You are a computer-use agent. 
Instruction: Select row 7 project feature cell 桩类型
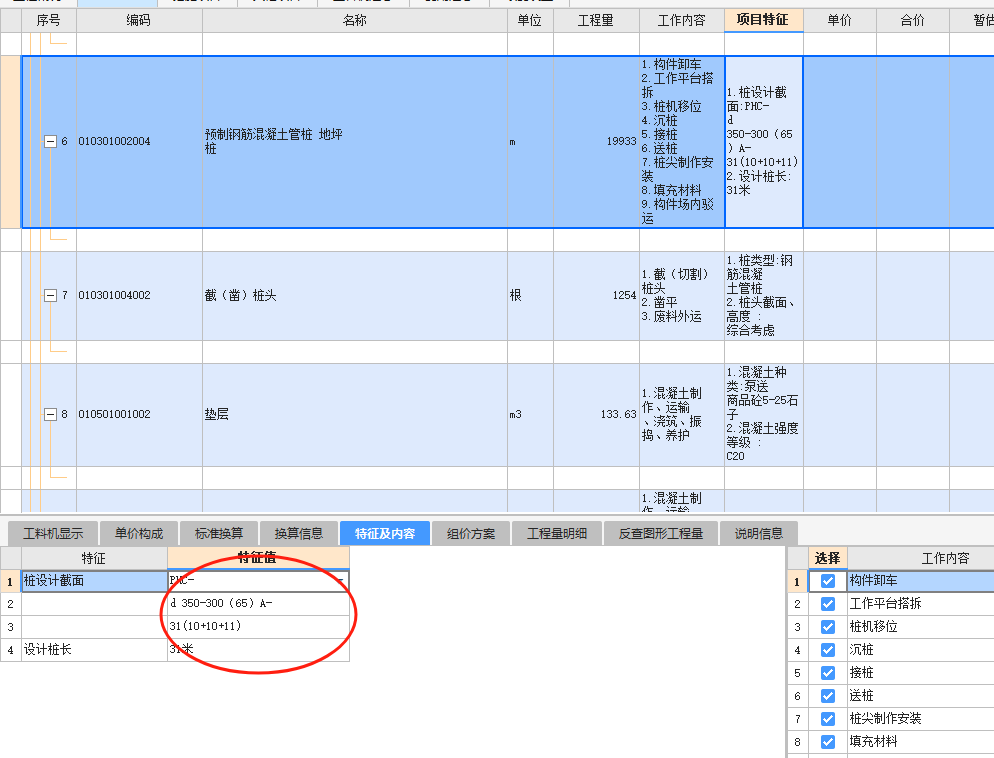(x=763, y=295)
